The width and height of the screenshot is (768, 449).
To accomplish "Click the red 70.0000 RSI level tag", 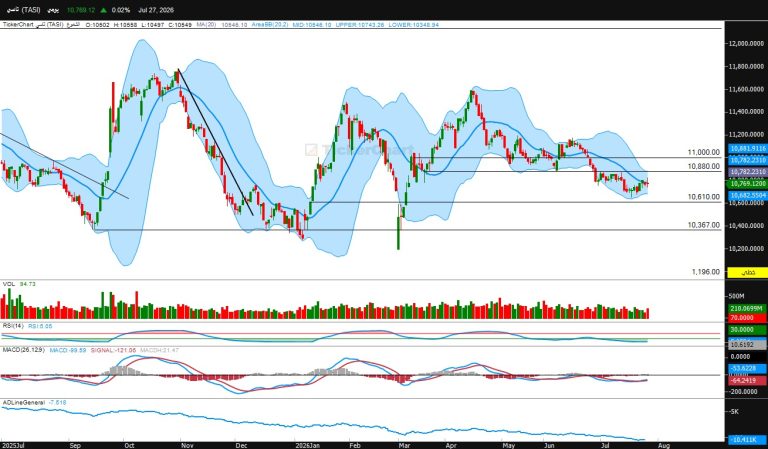I will tap(747, 318).
